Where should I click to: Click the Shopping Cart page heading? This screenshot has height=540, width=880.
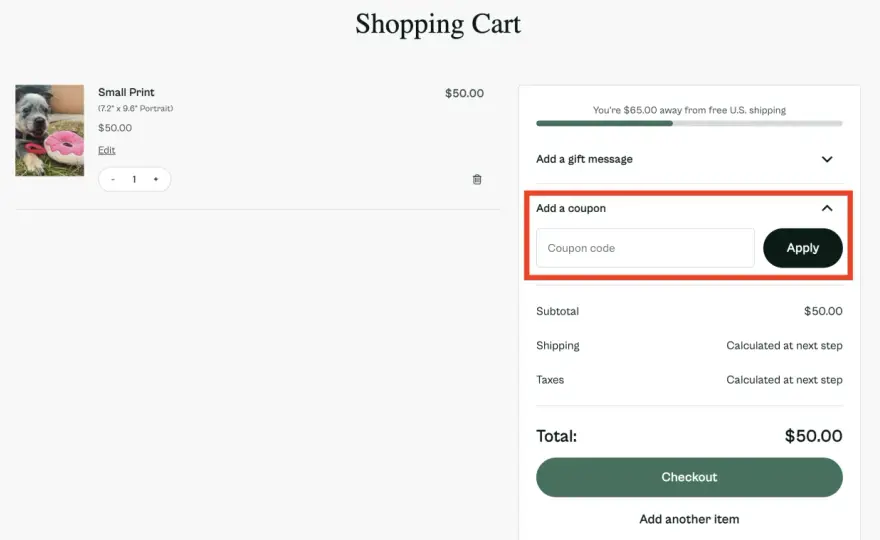438,24
